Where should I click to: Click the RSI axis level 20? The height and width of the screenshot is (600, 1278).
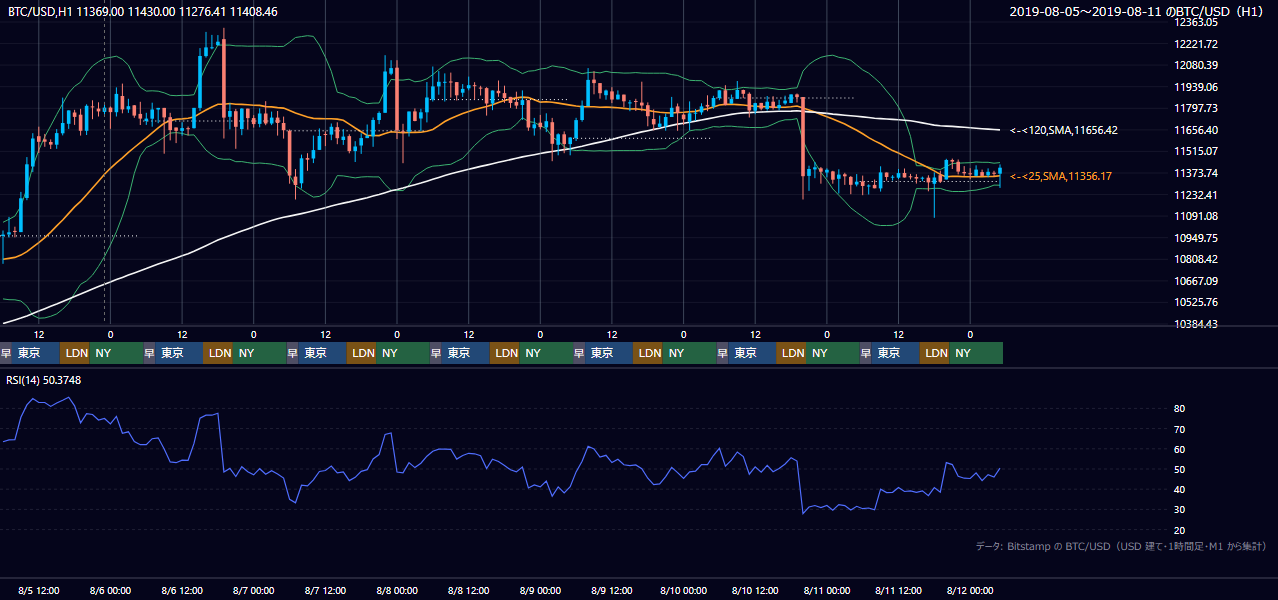point(1180,530)
